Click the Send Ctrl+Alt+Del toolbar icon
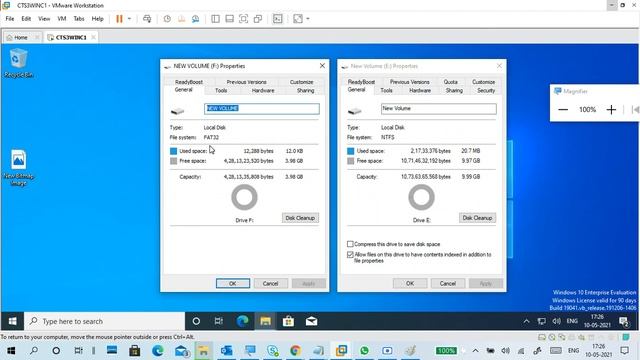 [147, 19]
